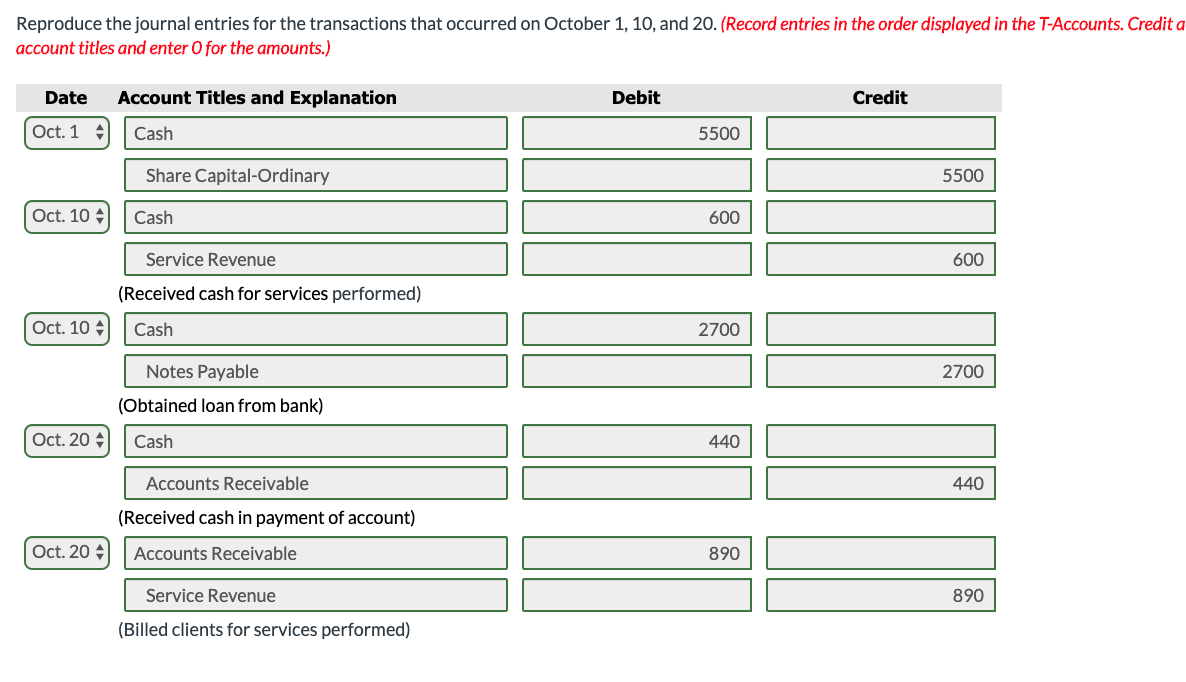Open the first Oct. 20 date selector
Viewport: 1186px width, 682px height.
coord(66,440)
